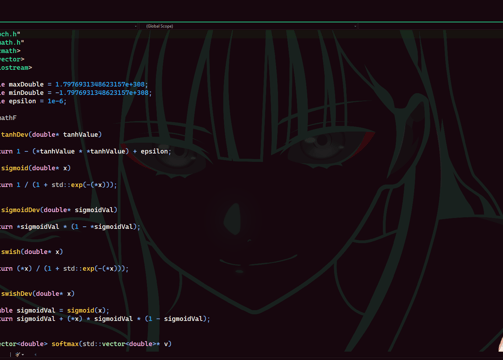Click the swish(double* x) function name
The image size is (503, 360).
[11, 252]
